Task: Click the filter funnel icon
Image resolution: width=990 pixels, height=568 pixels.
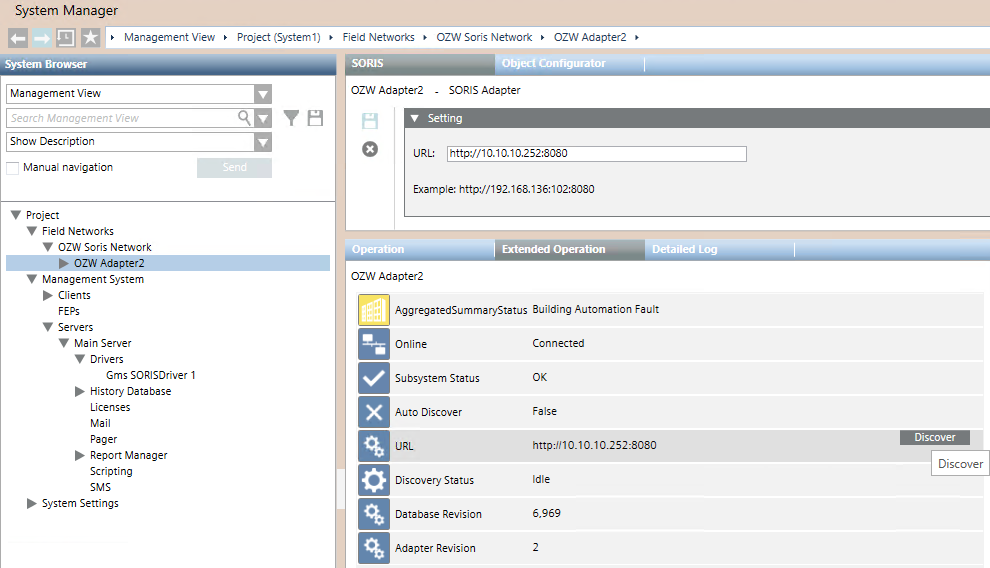Action: click(x=291, y=118)
